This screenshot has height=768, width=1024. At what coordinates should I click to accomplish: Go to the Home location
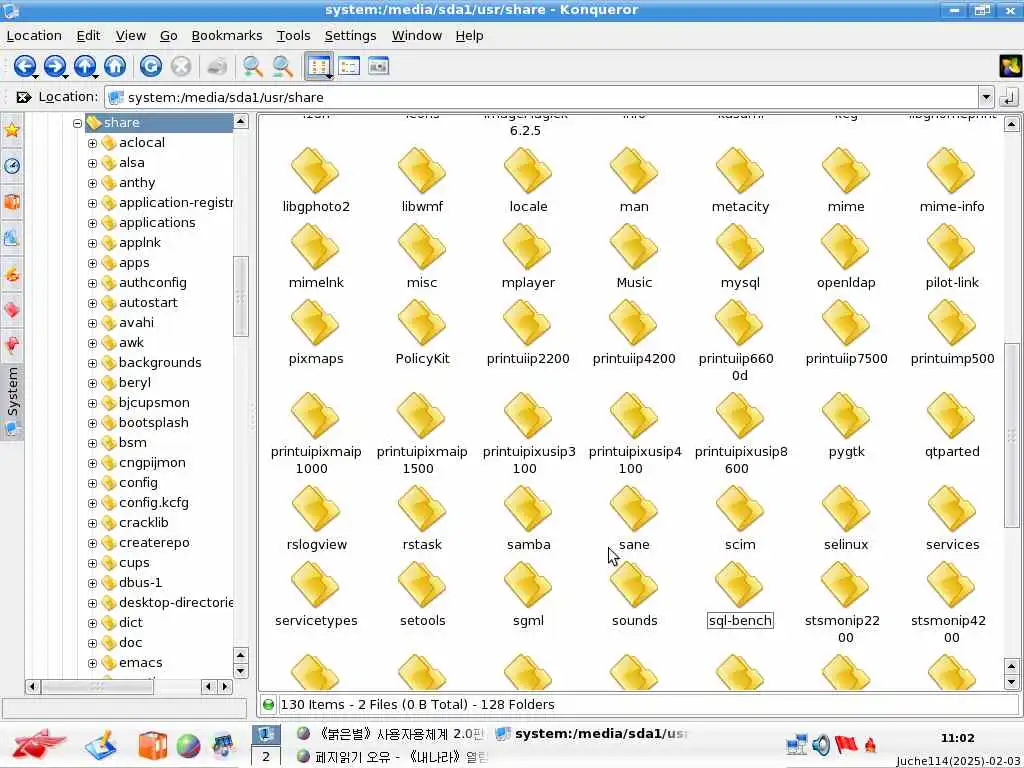point(115,66)
